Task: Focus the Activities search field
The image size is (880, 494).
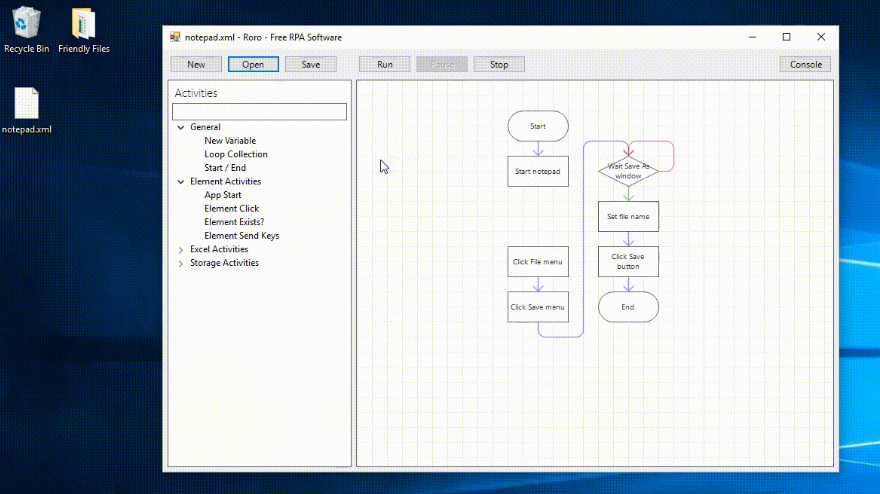Action: [259, 111]
